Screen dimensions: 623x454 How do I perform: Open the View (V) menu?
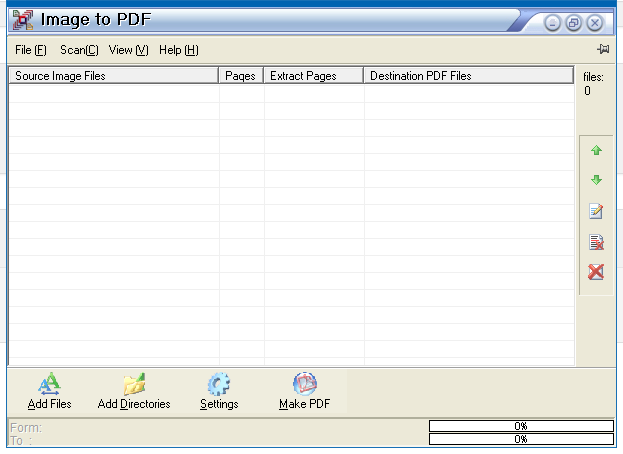click(128, 50)
